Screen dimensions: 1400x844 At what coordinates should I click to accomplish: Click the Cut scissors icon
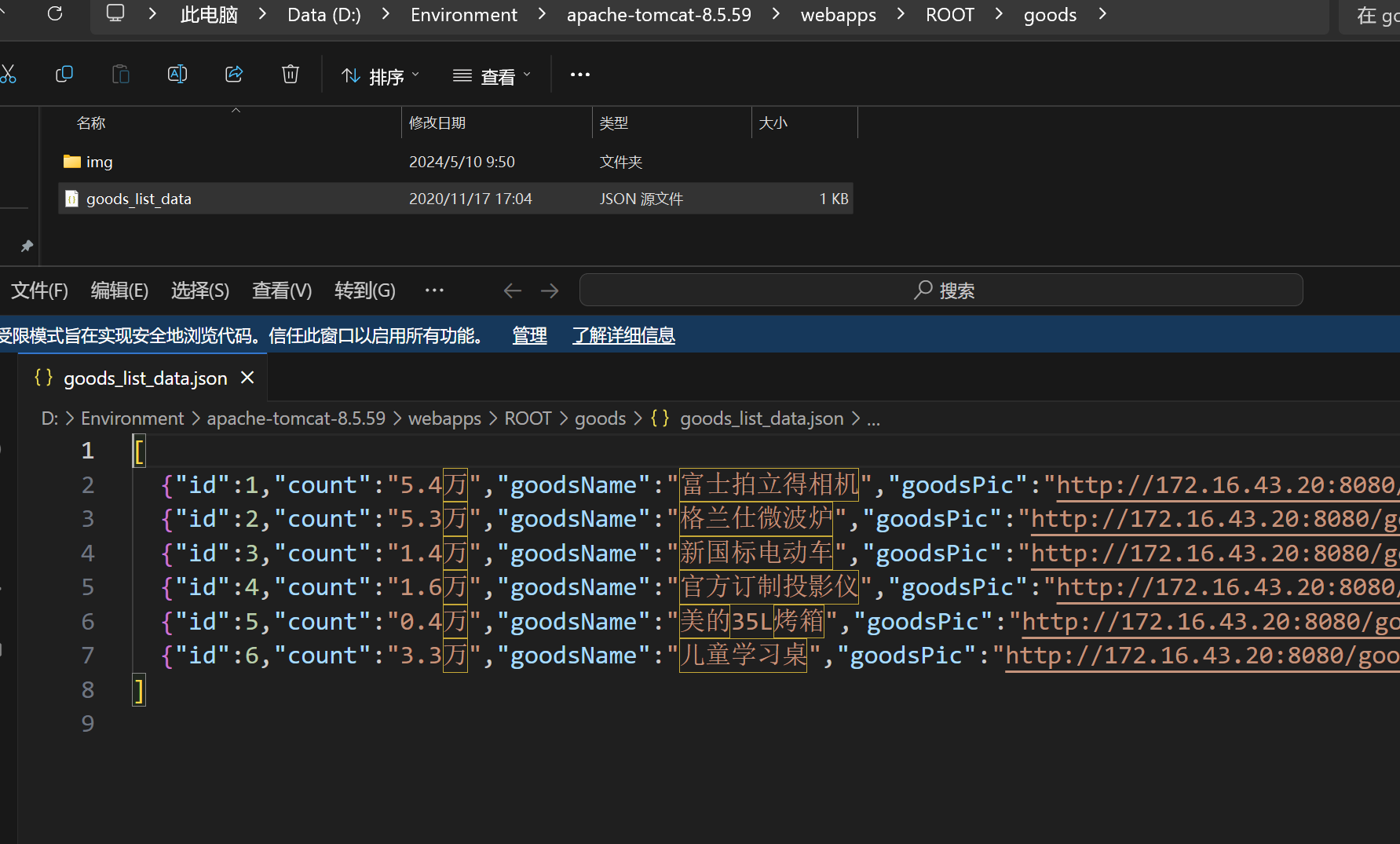(x=8, y=75)
